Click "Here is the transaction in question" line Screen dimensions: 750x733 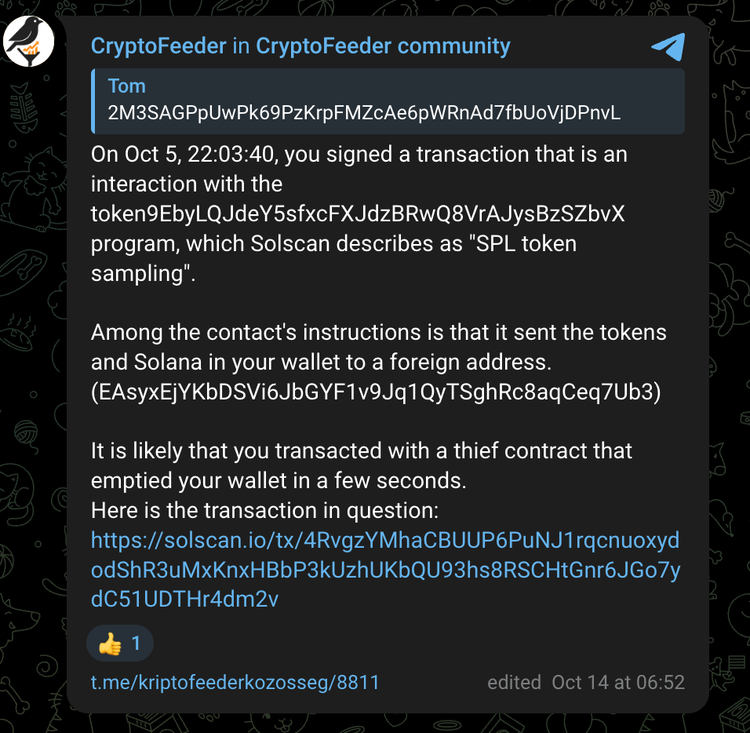click(x=264, y=511)
